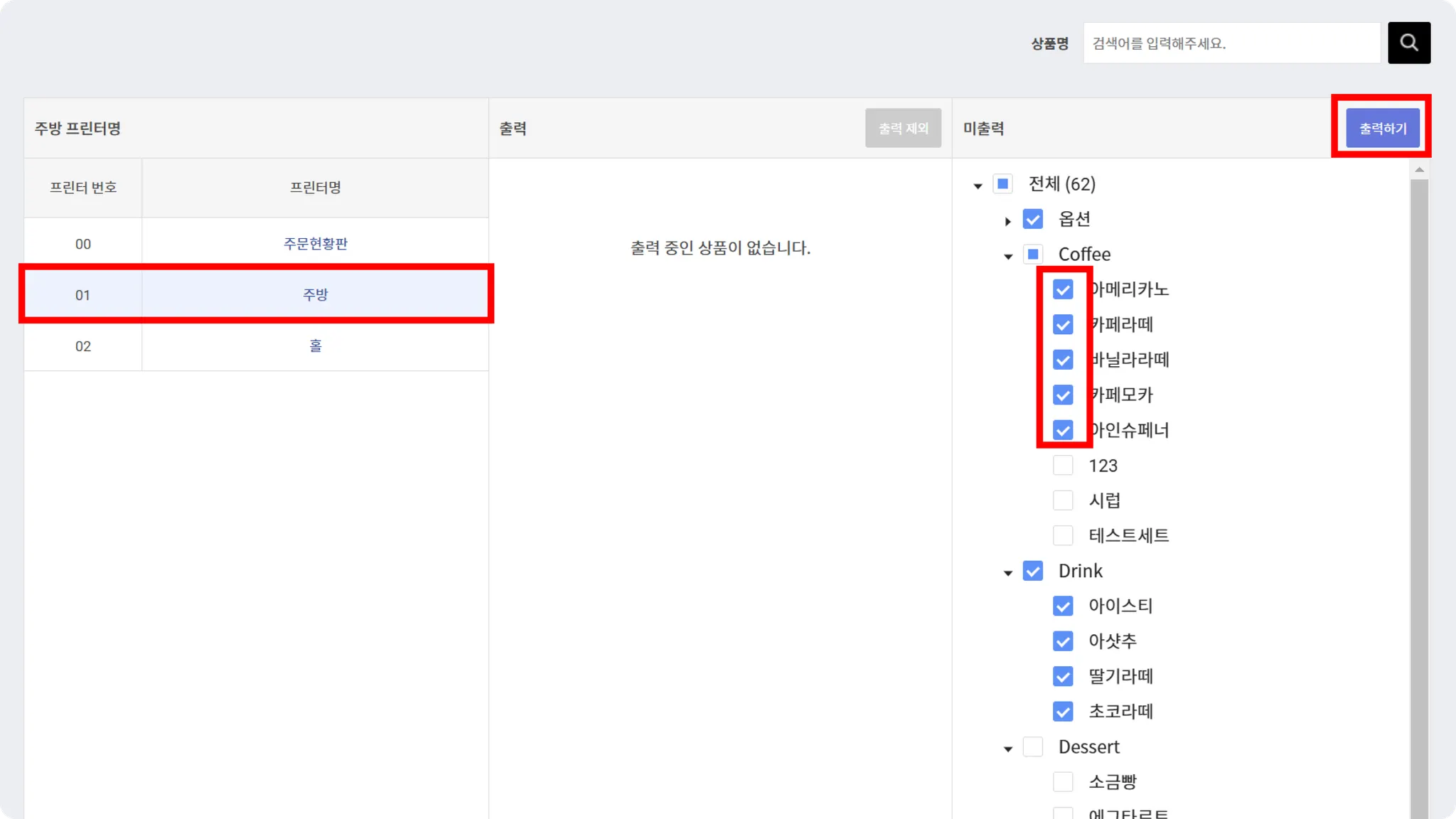Viewport: 1456px width, 819px height.
Task: Select the 홀 printer row
Action: tap(315, 346)
